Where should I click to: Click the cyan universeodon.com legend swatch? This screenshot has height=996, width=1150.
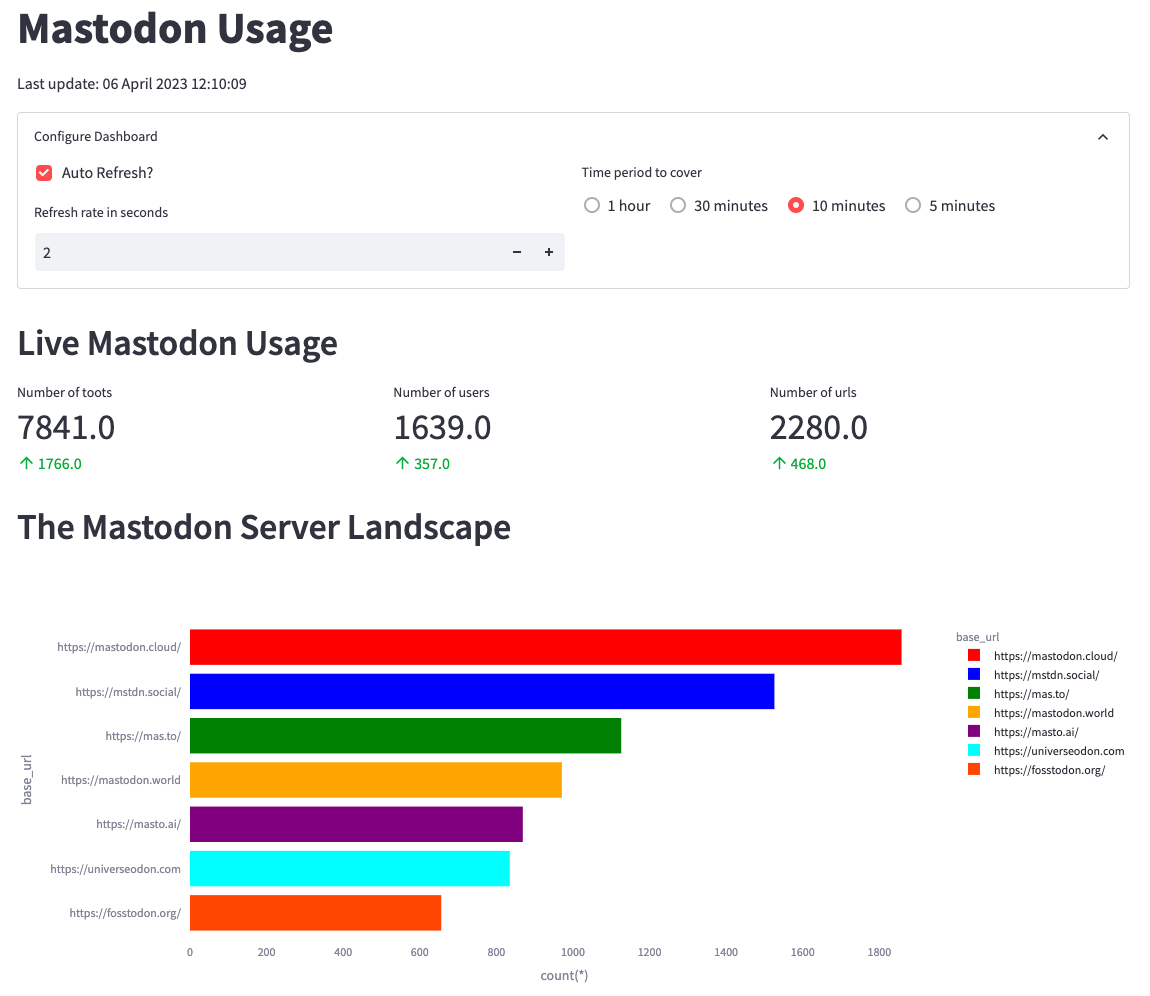[973, 750]
